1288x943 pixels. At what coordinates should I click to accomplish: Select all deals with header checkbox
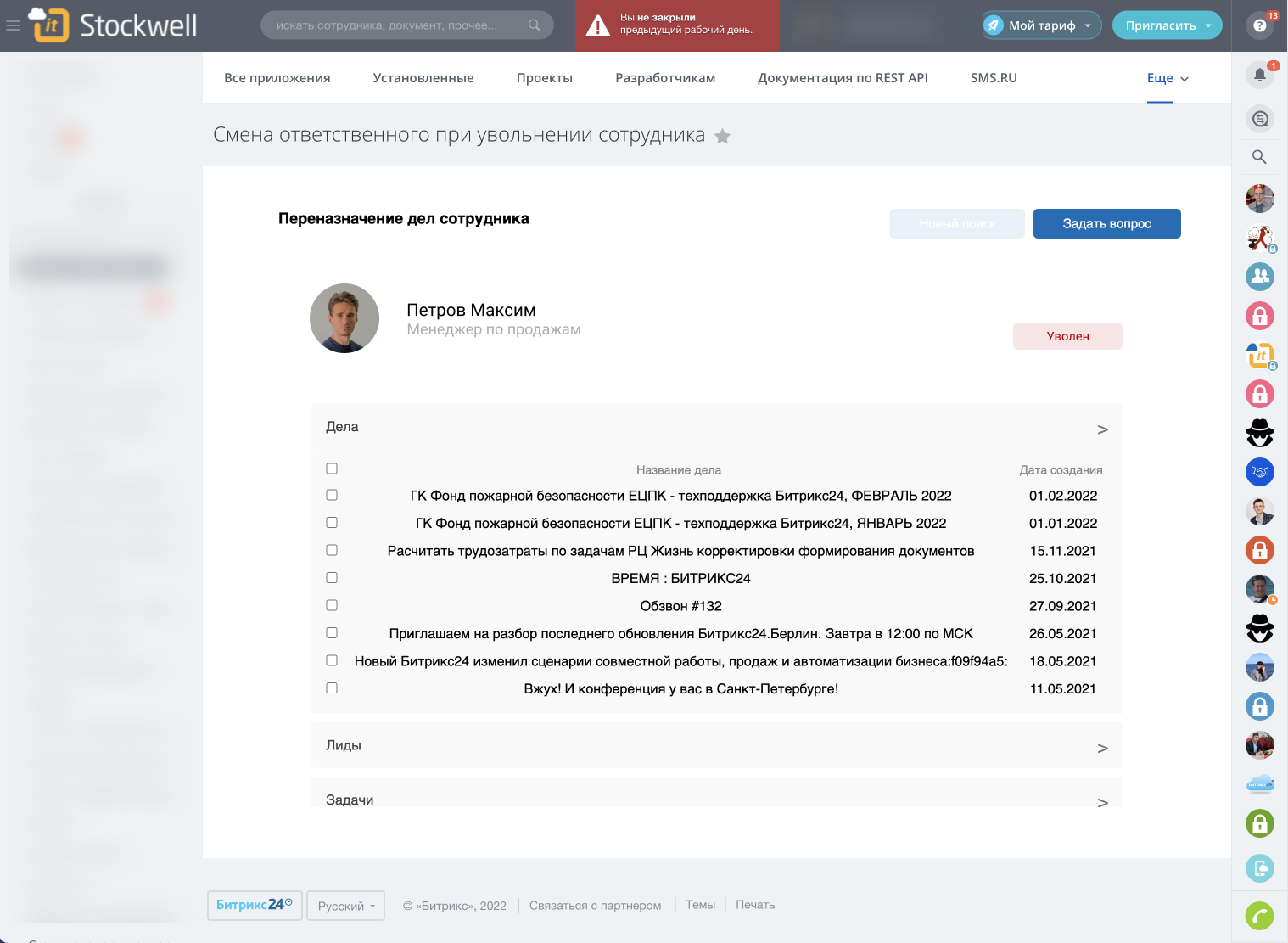[332, 469]
